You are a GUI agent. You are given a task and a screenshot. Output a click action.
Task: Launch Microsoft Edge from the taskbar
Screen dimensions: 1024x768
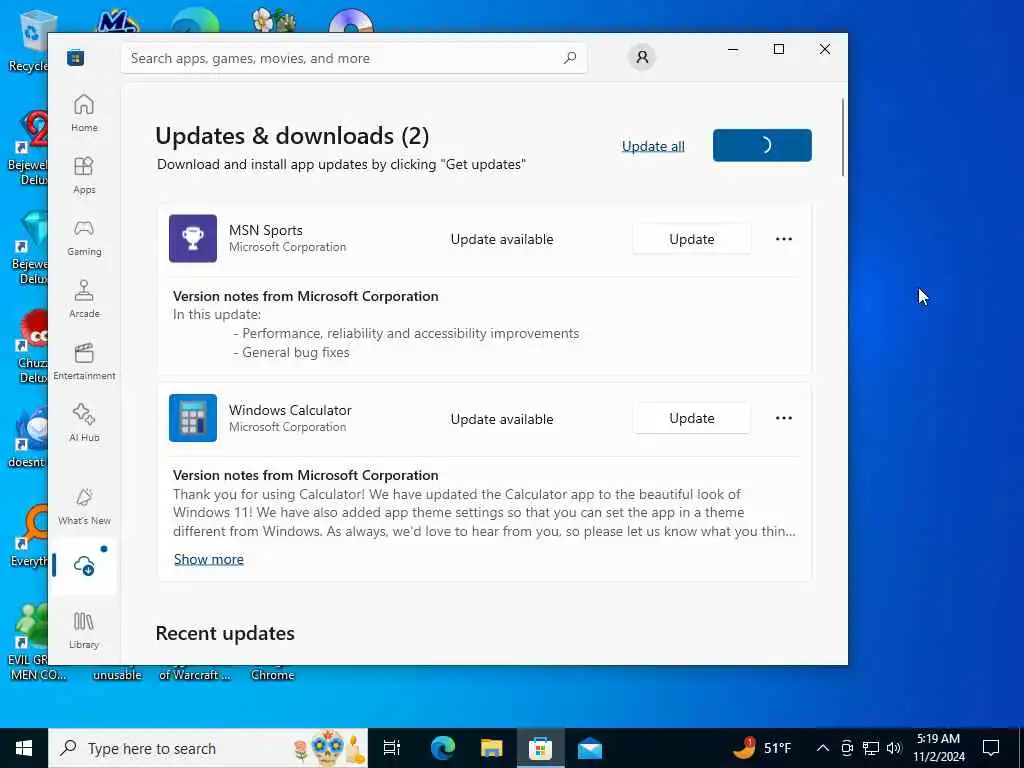point(442,748)
